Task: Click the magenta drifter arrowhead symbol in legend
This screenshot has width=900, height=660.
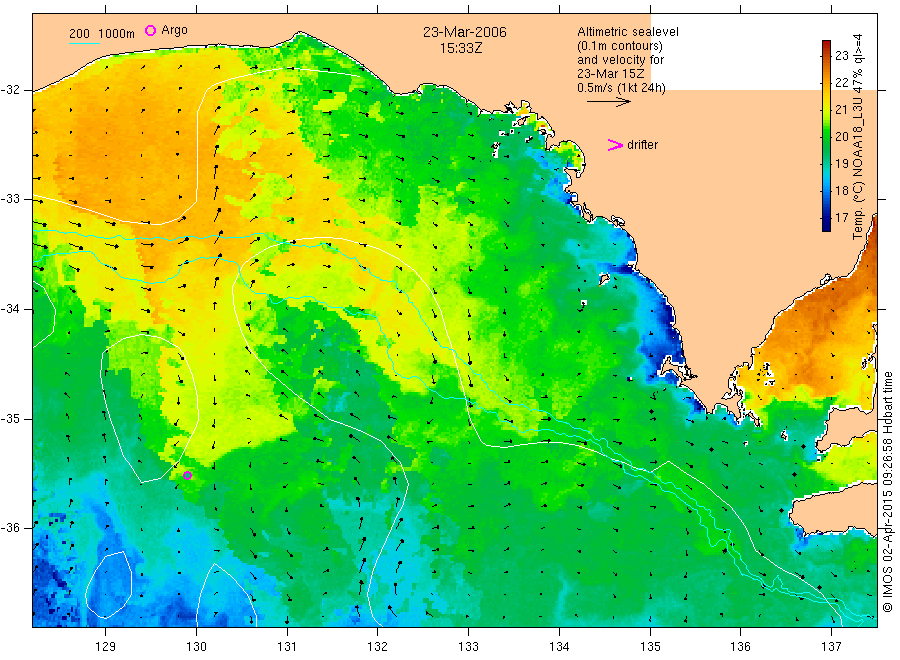Action: (x=615, y=145)
